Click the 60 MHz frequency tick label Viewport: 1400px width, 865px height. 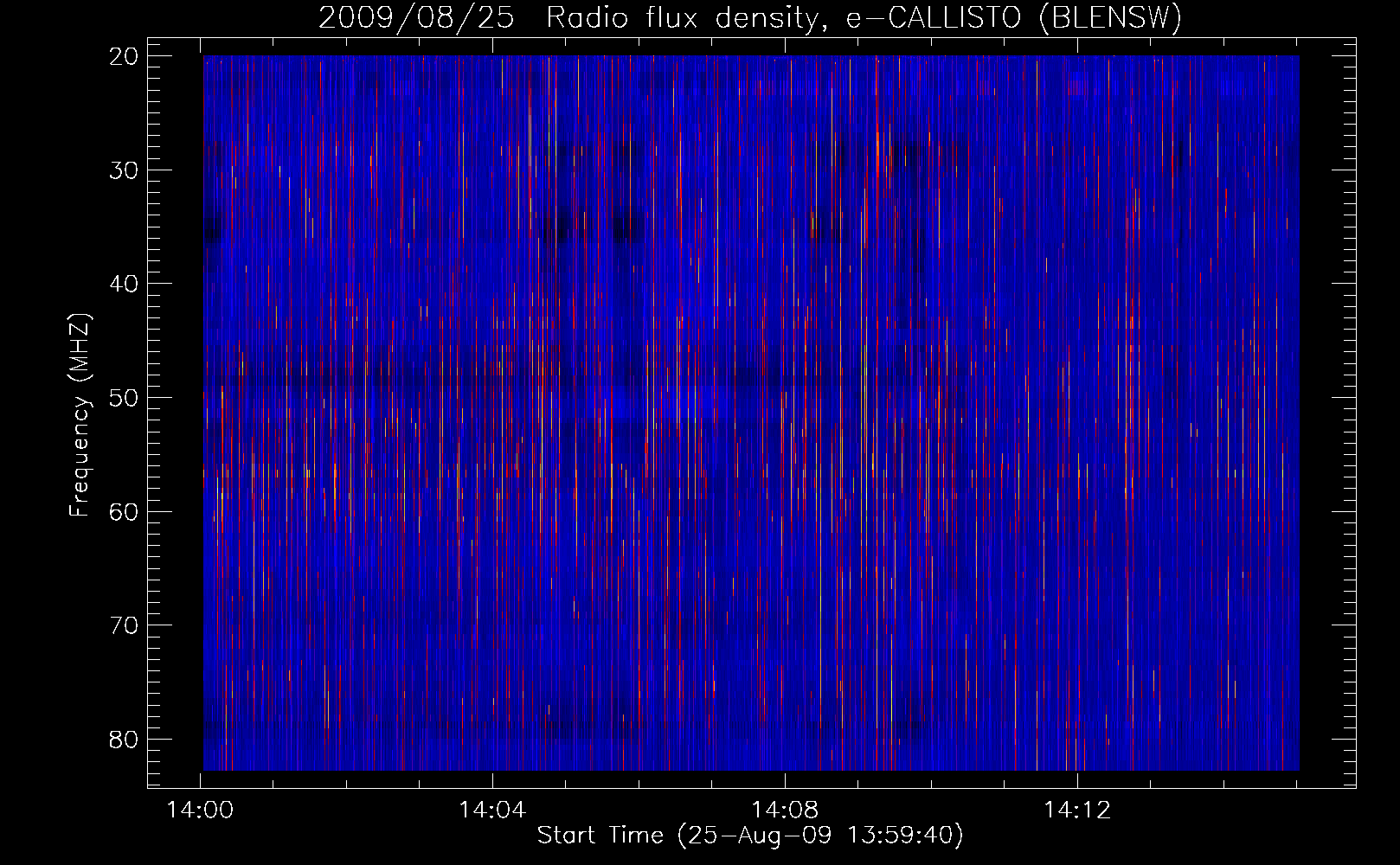pos(124,512)
